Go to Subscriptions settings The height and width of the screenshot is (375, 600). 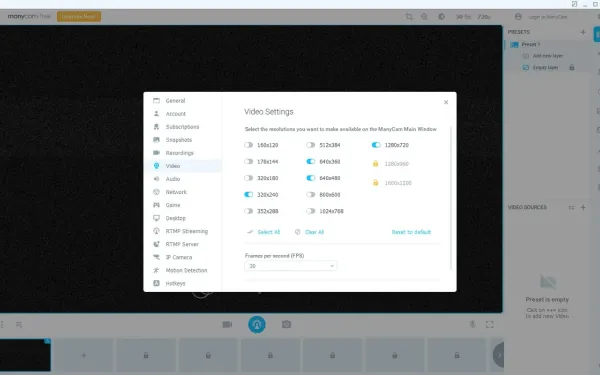[183, 127]
